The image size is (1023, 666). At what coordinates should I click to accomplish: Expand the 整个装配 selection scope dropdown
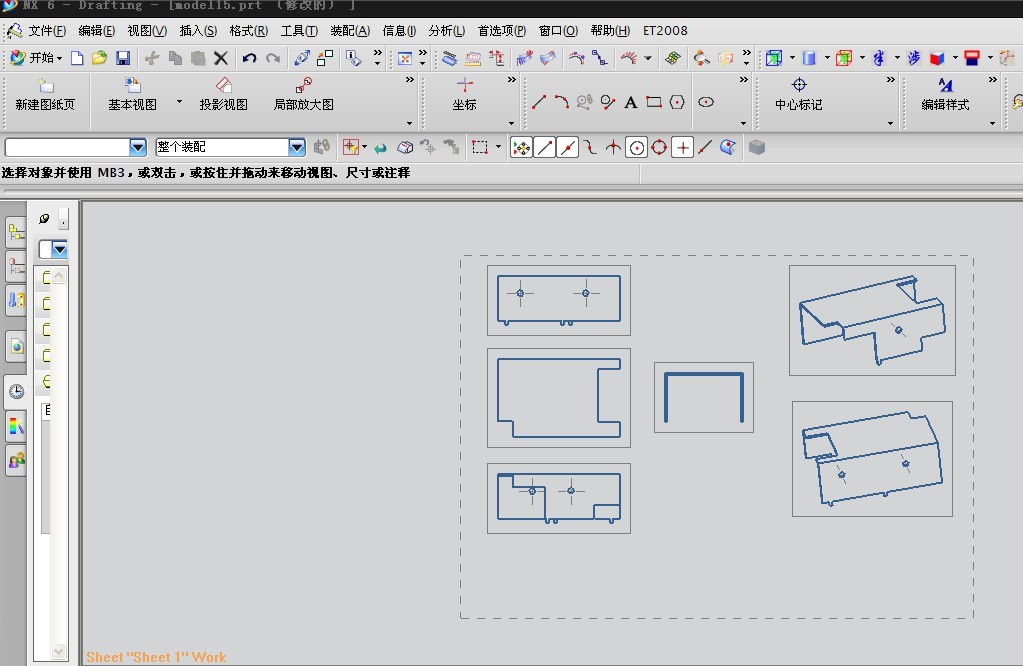[296, 147]
